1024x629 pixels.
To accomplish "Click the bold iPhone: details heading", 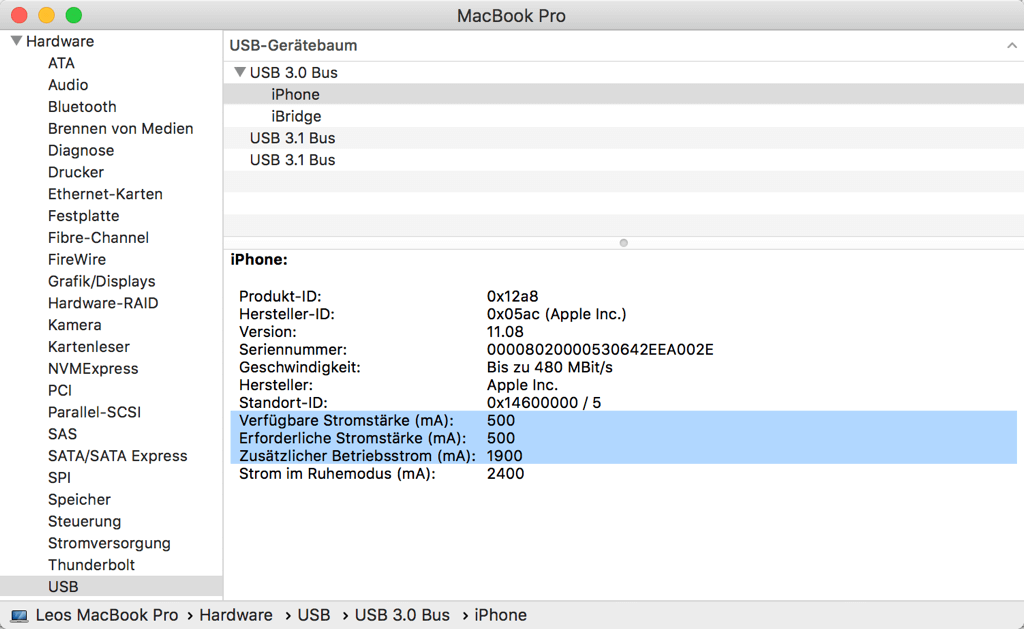I will point(259,259).
